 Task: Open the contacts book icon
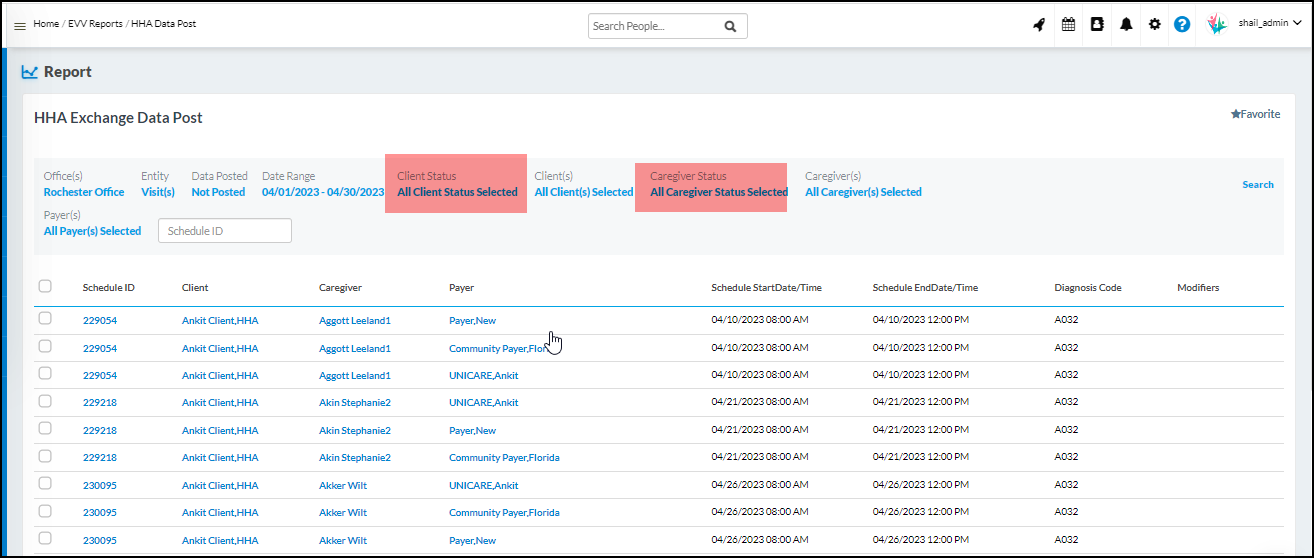1097,25
